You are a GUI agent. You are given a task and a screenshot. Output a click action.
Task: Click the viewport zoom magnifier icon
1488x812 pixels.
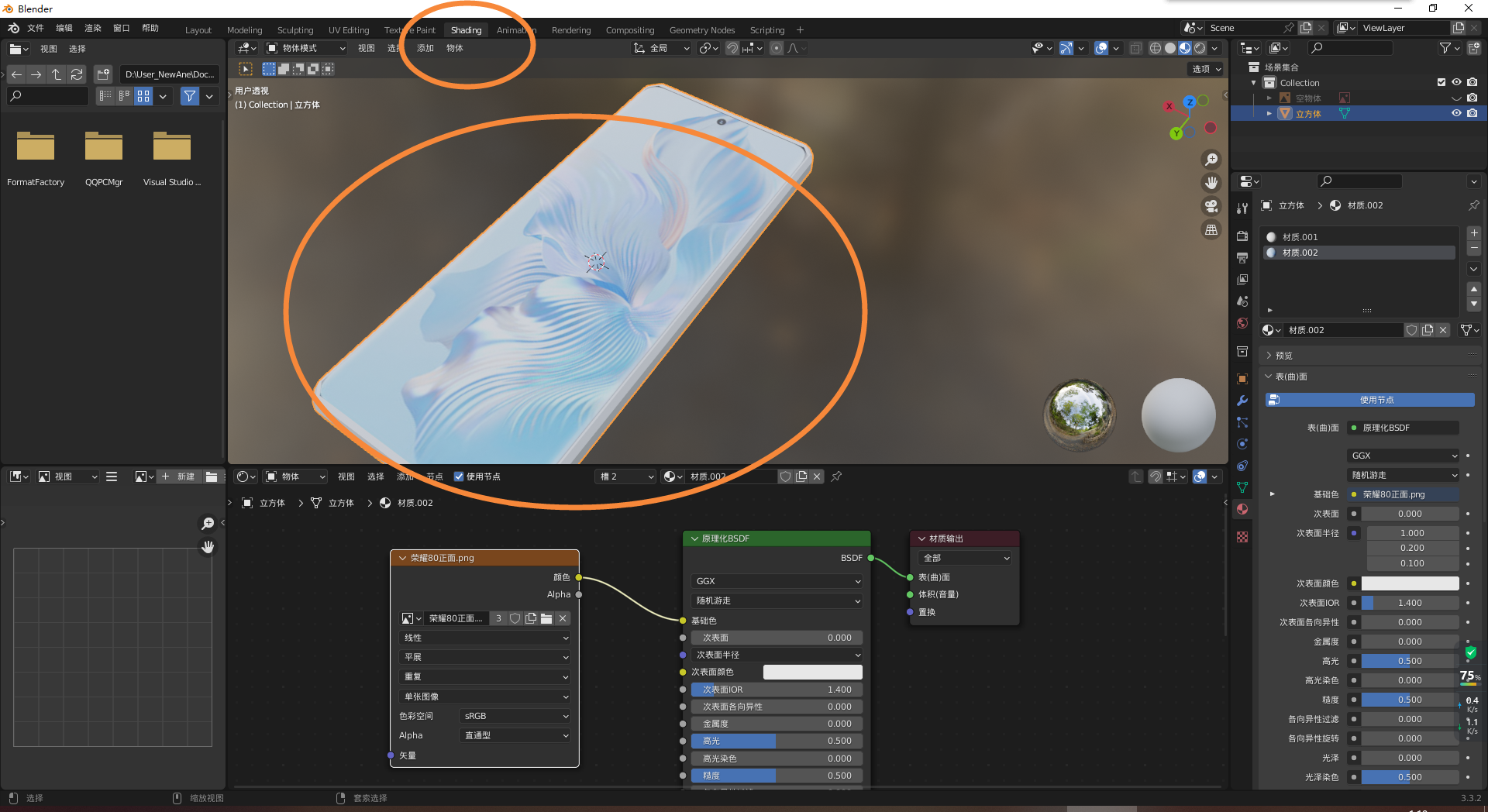[1211, 160]
